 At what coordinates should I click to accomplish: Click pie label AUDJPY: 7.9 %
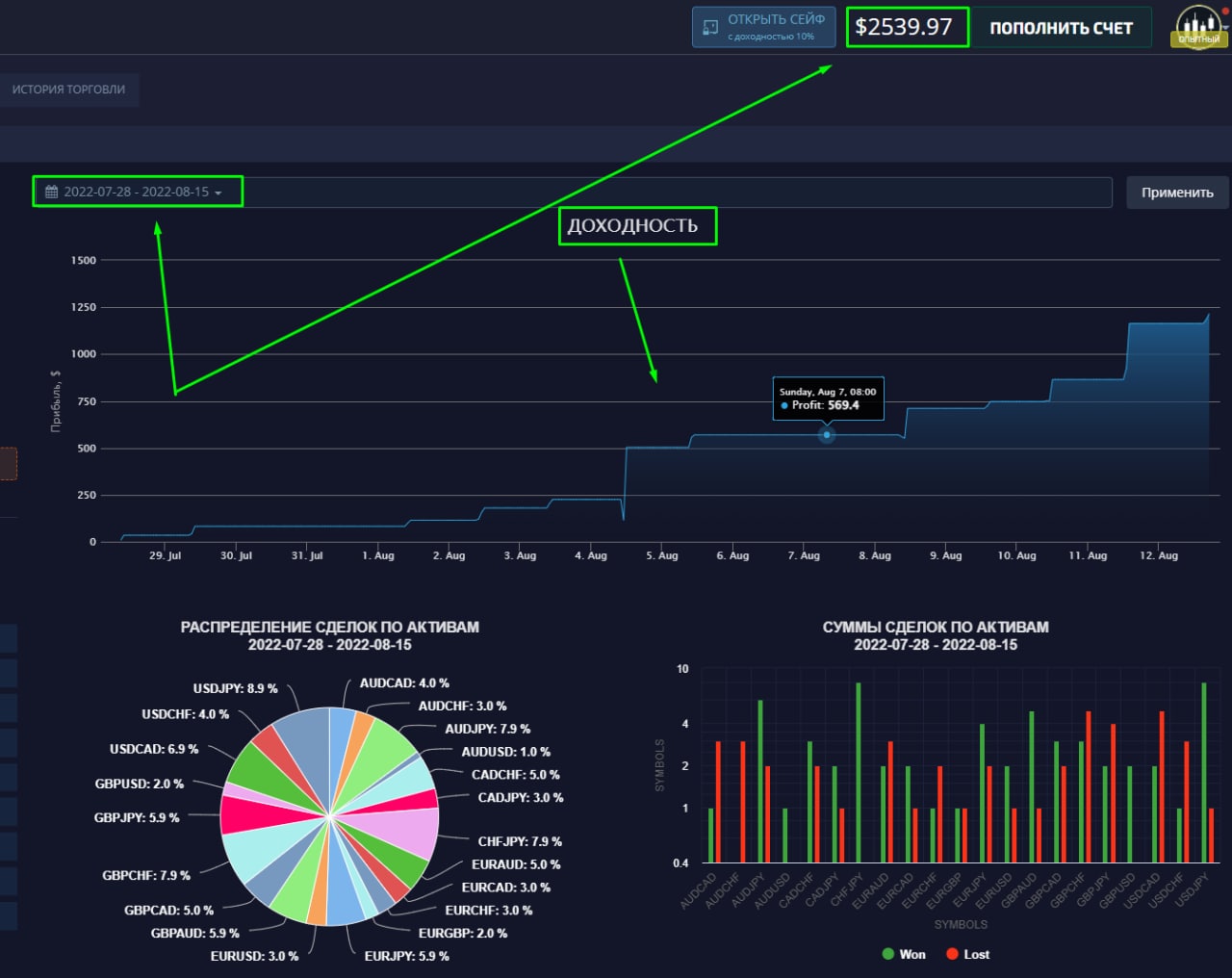click(488, 729)
